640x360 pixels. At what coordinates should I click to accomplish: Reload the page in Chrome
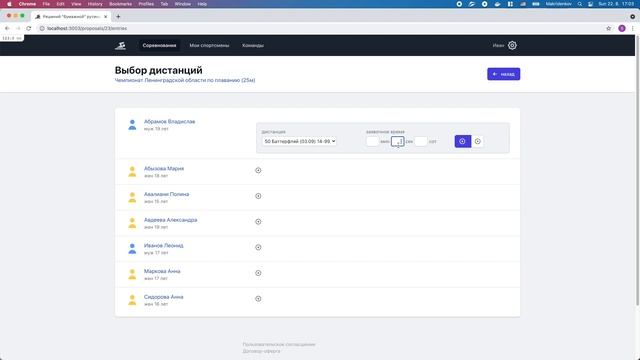tap(29, 28)
